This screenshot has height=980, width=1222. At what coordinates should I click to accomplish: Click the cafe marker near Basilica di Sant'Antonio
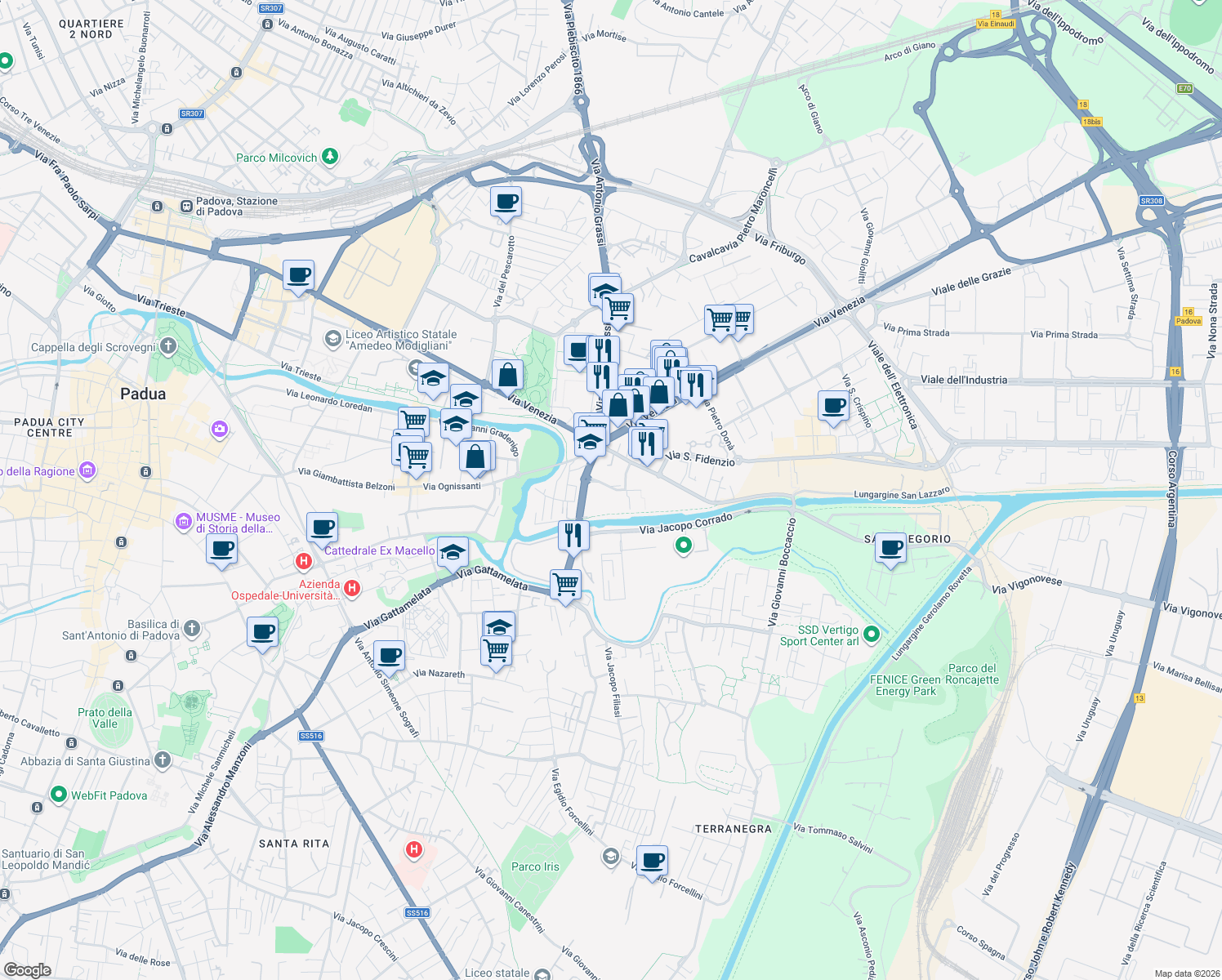[263, 631]
